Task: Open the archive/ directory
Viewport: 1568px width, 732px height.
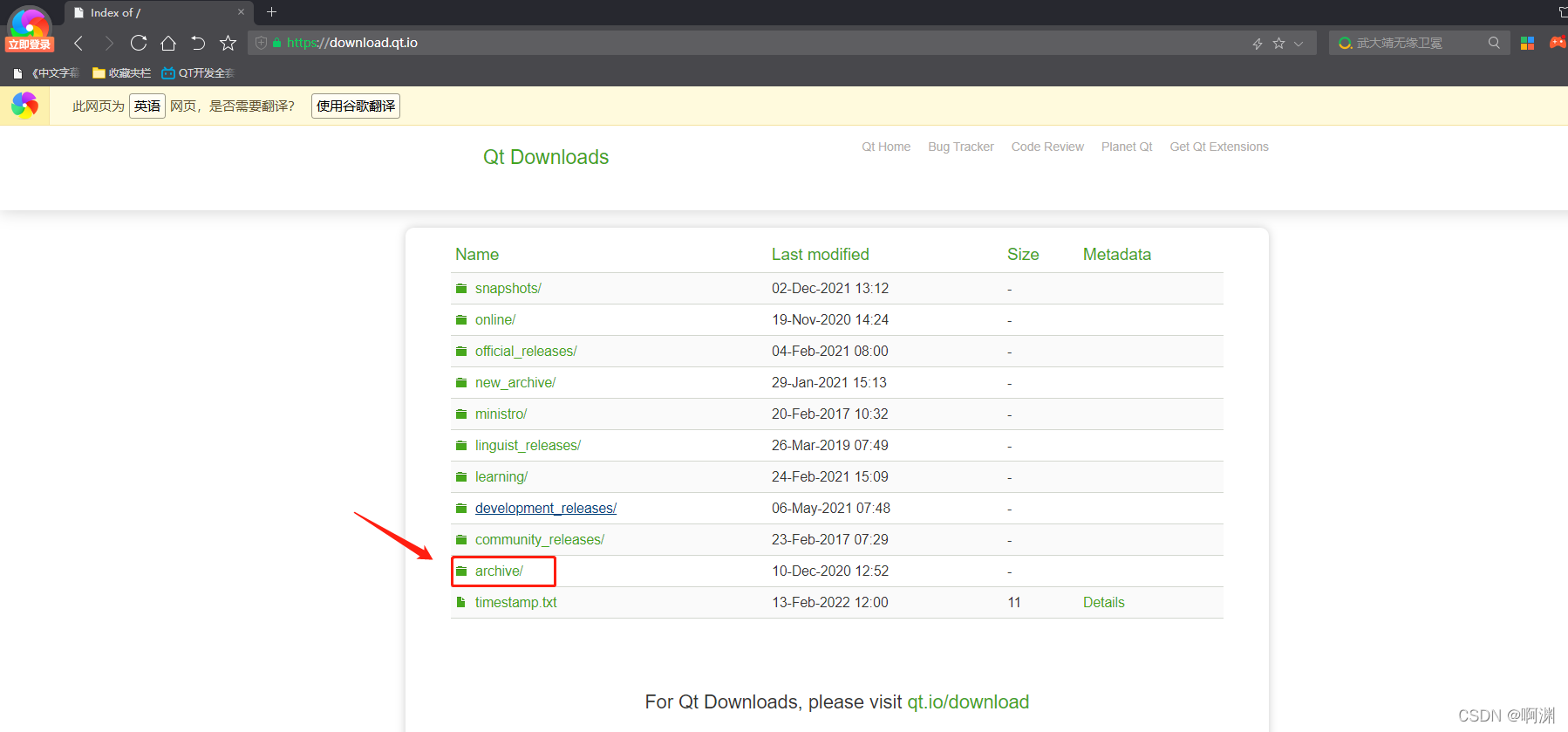Action: click(x=499, y=571)
